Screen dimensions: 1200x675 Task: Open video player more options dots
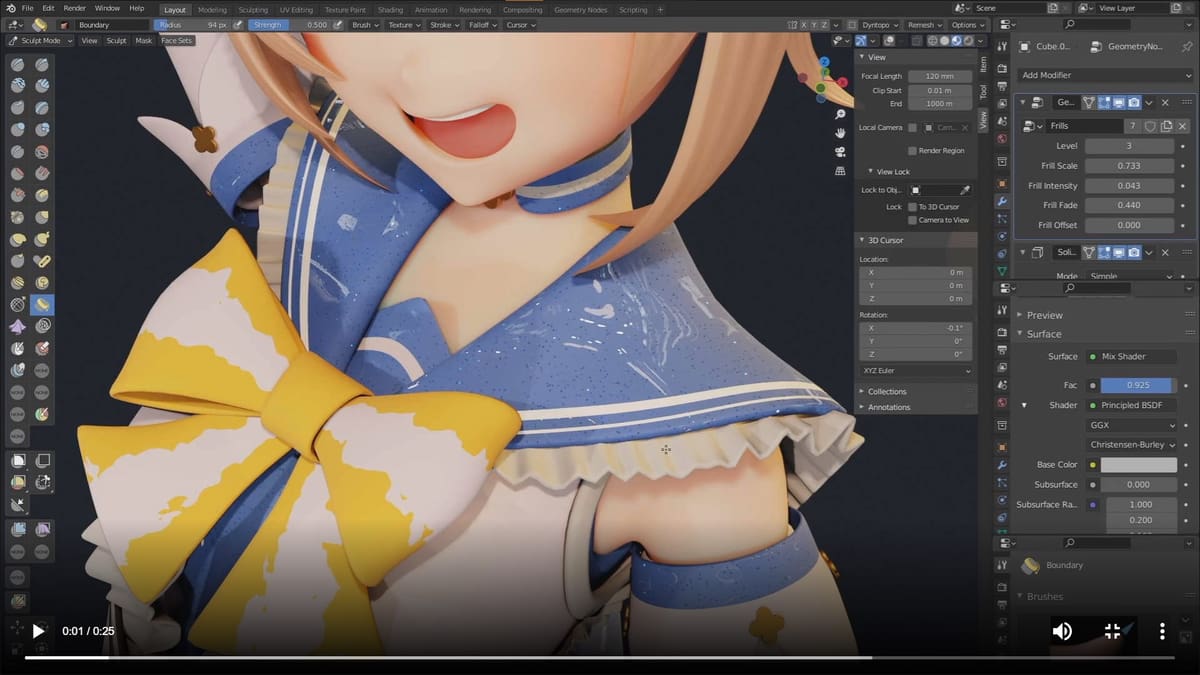1162,631
